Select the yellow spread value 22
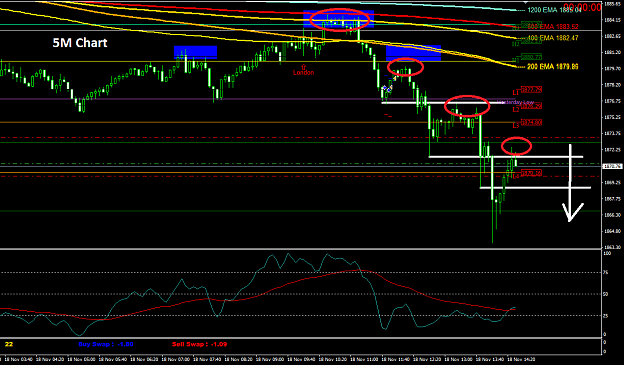625x365 pixels. click(x=9, y=344)
